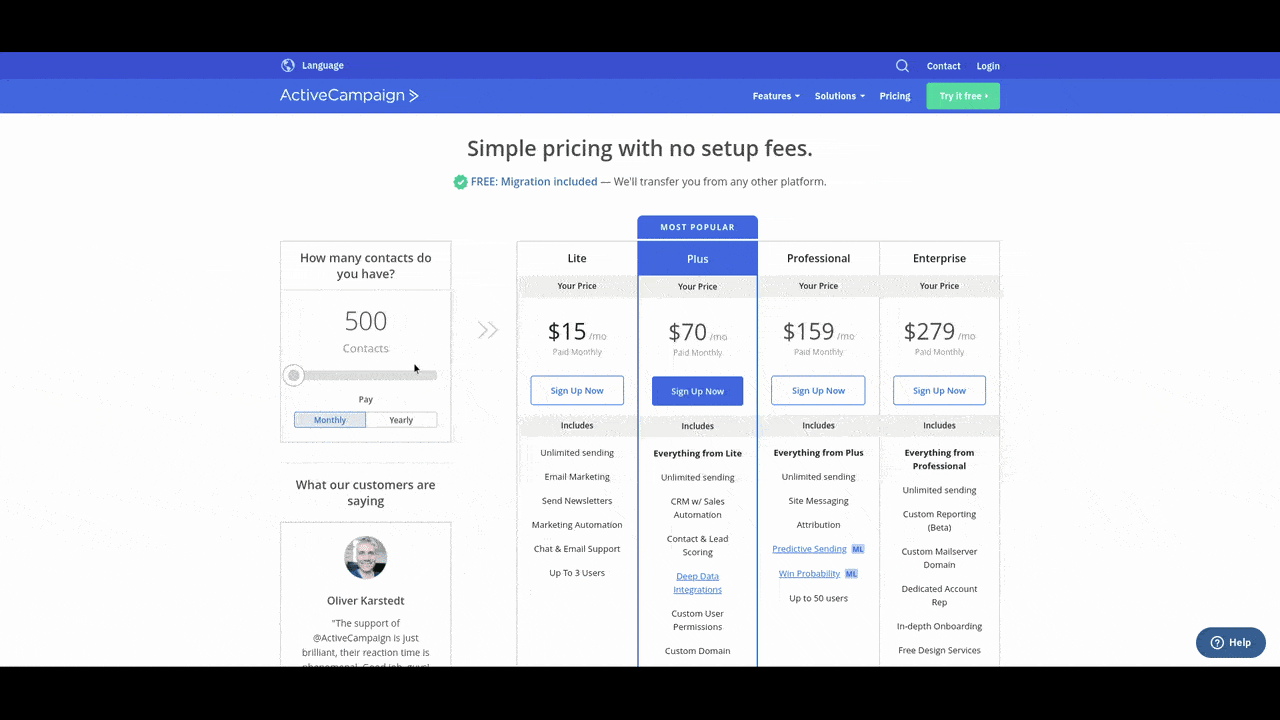Viewport: 1280px width, 720px height.
Task: Click 'Chat & Email Support' feature
Action: tap(577, 549)
